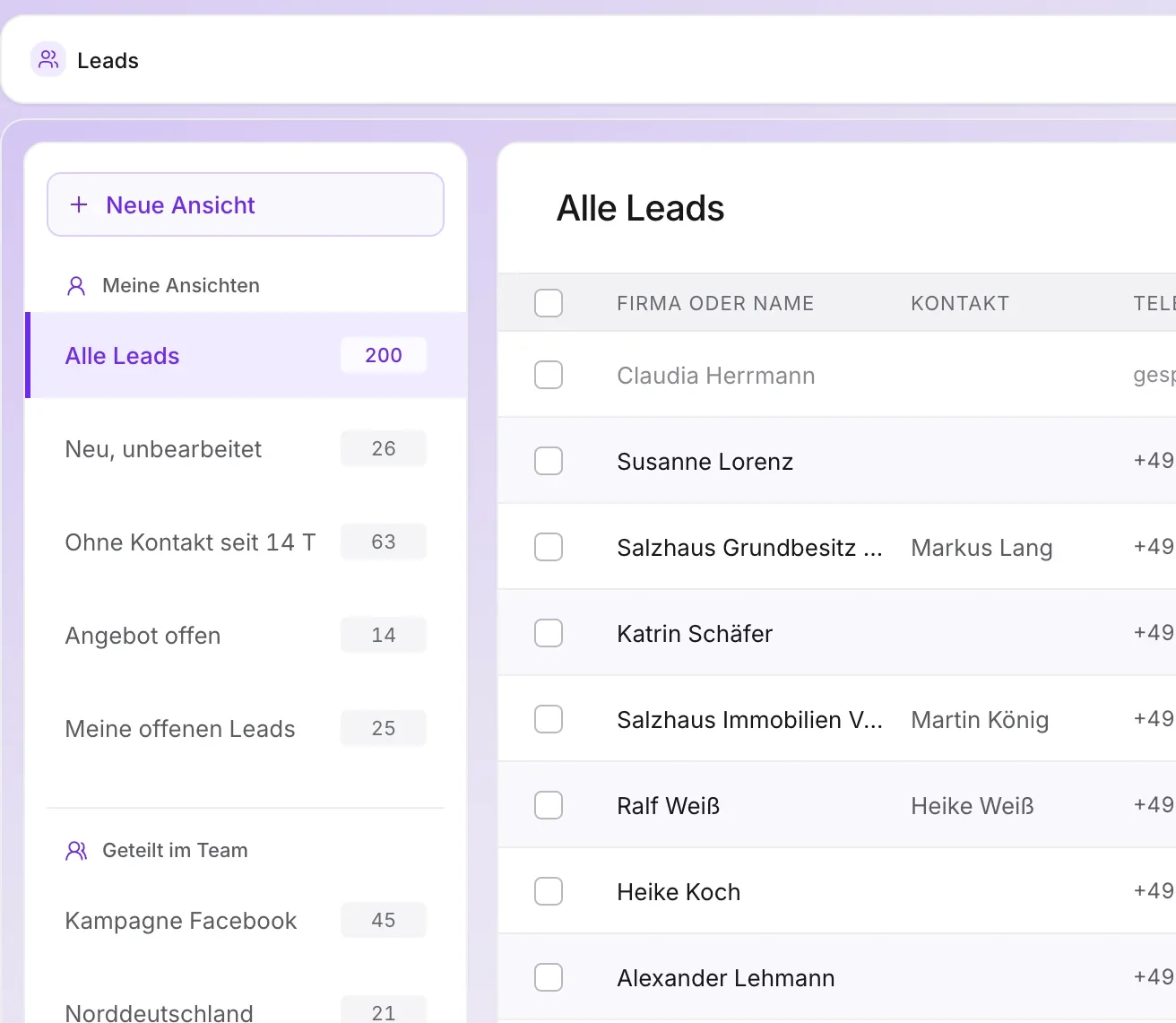
Task: Select the Salzhaus Grundbesitz row checkbox
Action: pyautogui.click(x=549, y=547)
